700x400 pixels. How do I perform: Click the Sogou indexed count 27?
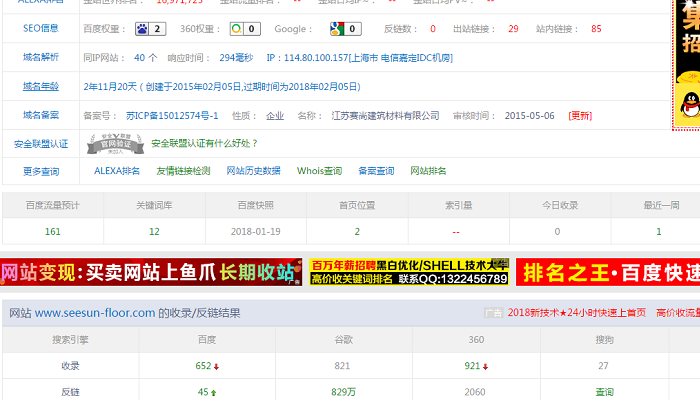click(604, 366)
